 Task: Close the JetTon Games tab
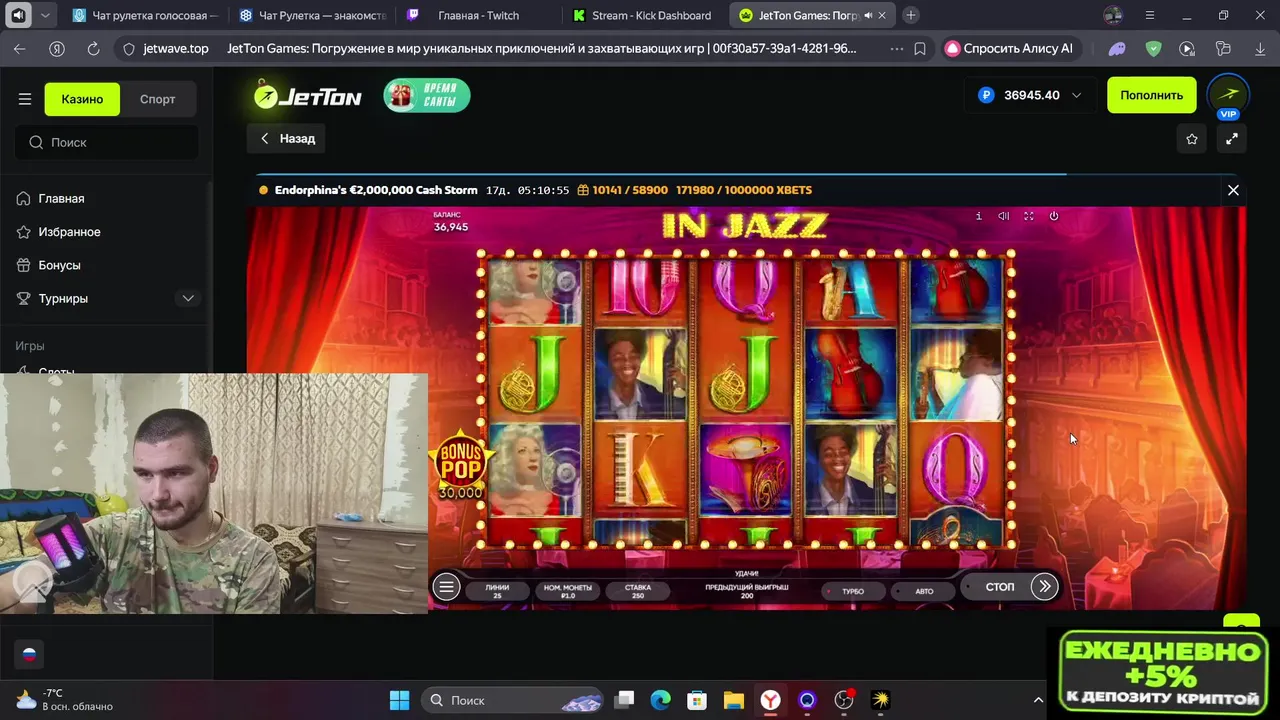tap(882, 16)
